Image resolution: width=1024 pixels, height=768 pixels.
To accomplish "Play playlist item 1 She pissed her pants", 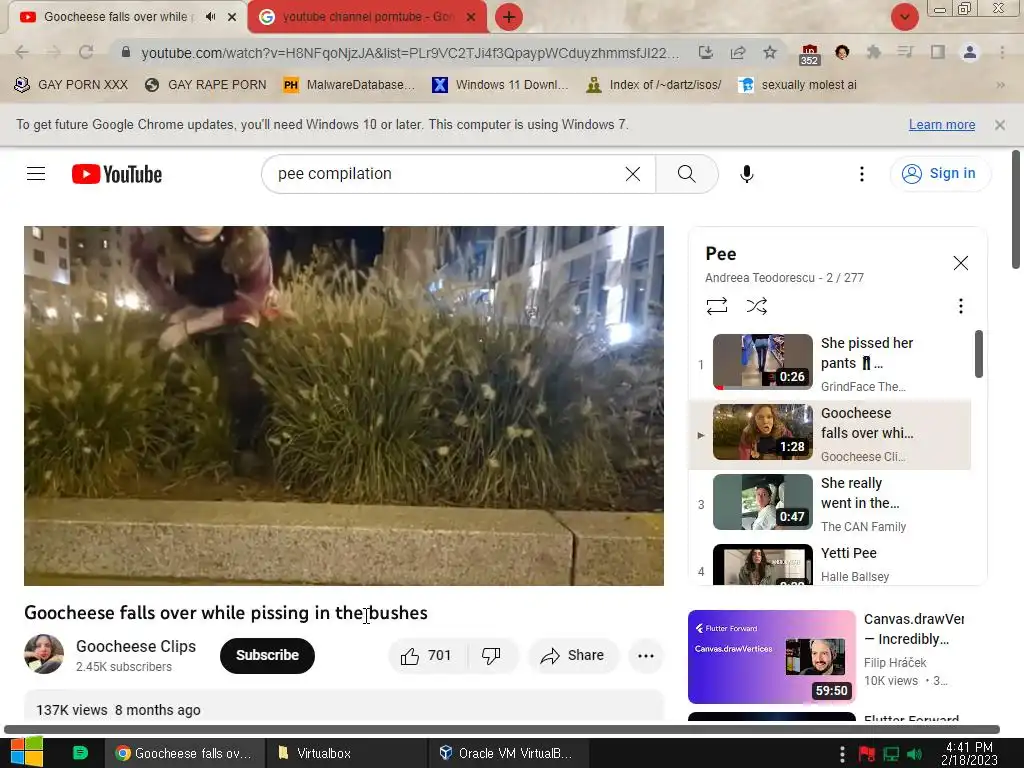I will pyautogui.click(x=829, y=363).
